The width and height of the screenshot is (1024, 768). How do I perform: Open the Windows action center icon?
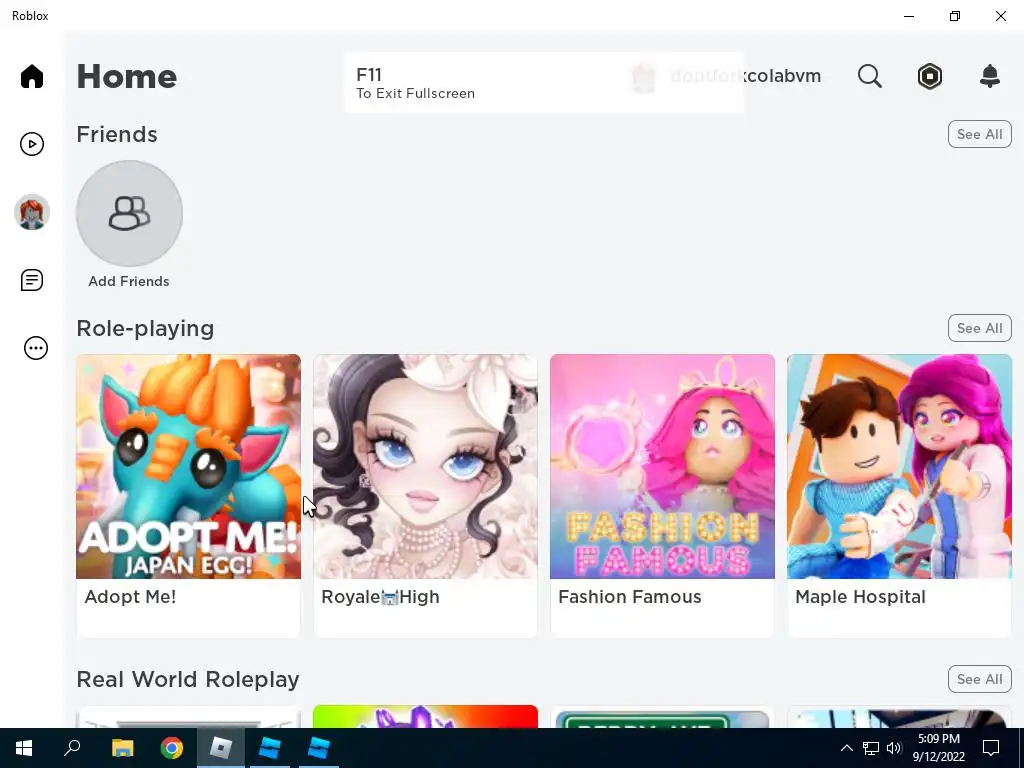point(991,748)
